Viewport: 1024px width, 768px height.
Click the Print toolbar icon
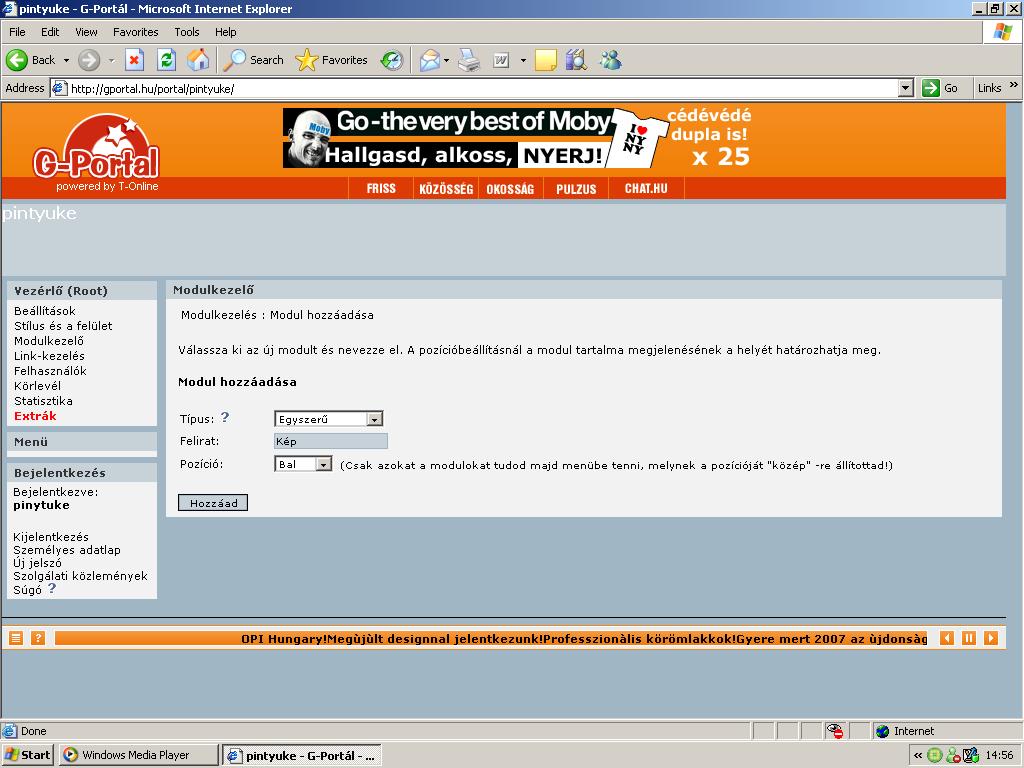tap(469, 60)
